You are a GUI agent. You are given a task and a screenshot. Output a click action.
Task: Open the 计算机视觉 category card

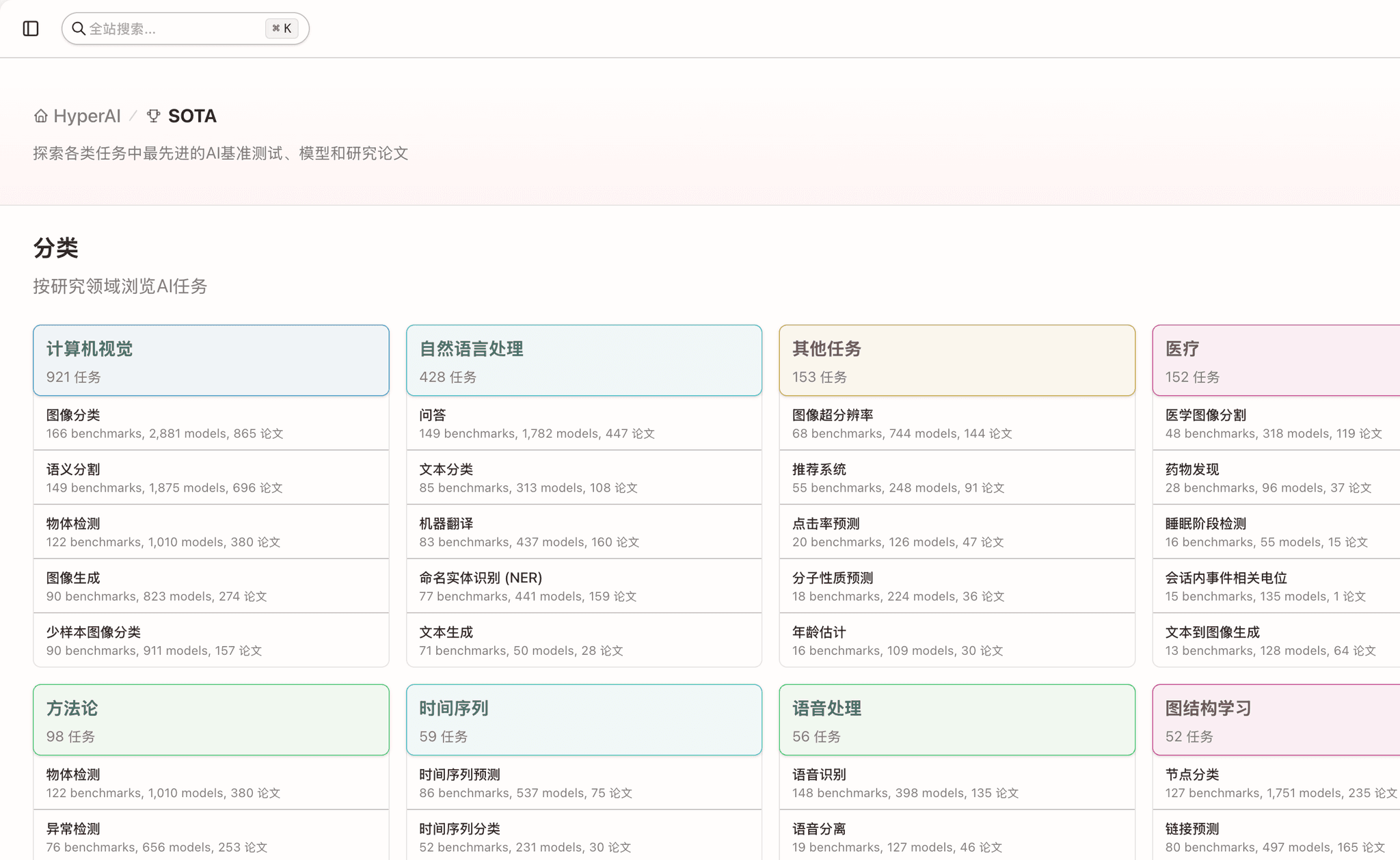click(211, 360)
